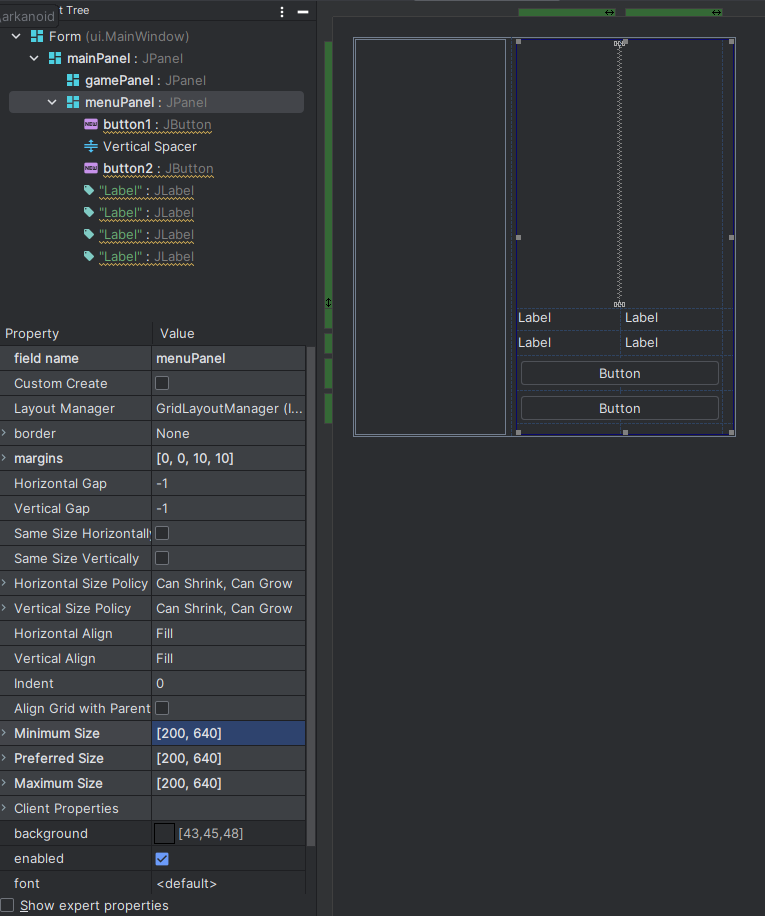The image size is (765, 916).
Task: Hide the Component Tree panel
Action: pyautogui.click(x=304, y=10)
